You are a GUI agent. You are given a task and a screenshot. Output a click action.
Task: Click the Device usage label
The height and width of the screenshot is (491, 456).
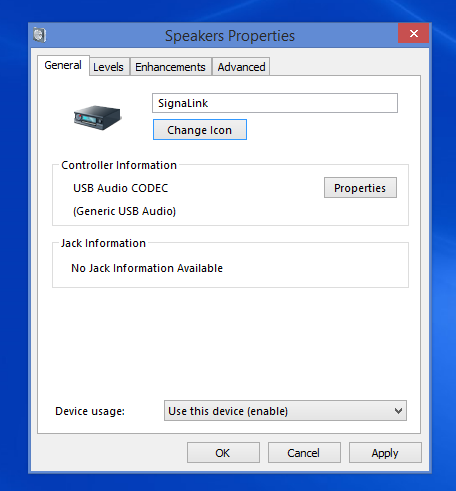pyautogui.click(x=90, y=411)
